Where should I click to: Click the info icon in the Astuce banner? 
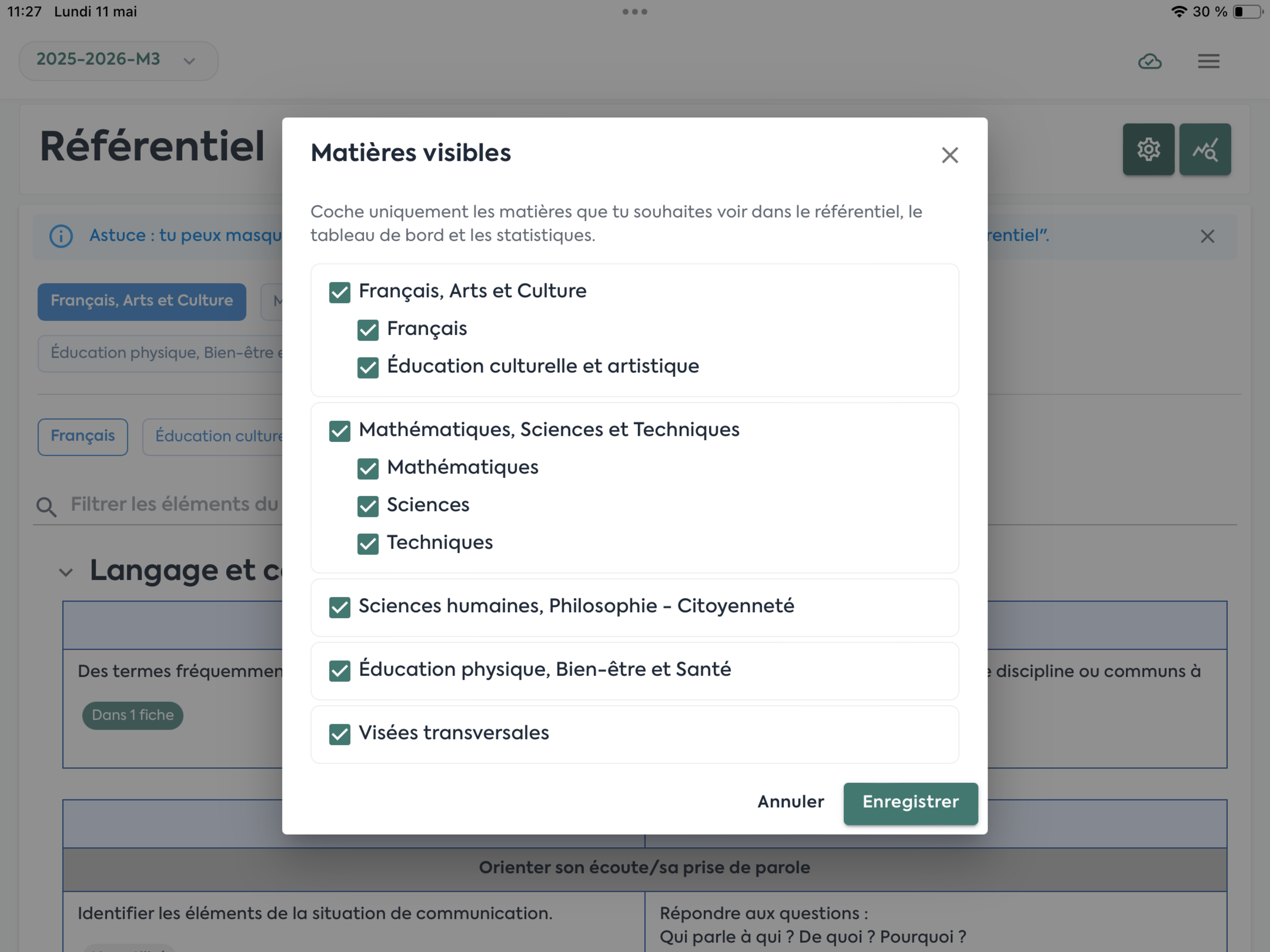[x=61, y=236]
